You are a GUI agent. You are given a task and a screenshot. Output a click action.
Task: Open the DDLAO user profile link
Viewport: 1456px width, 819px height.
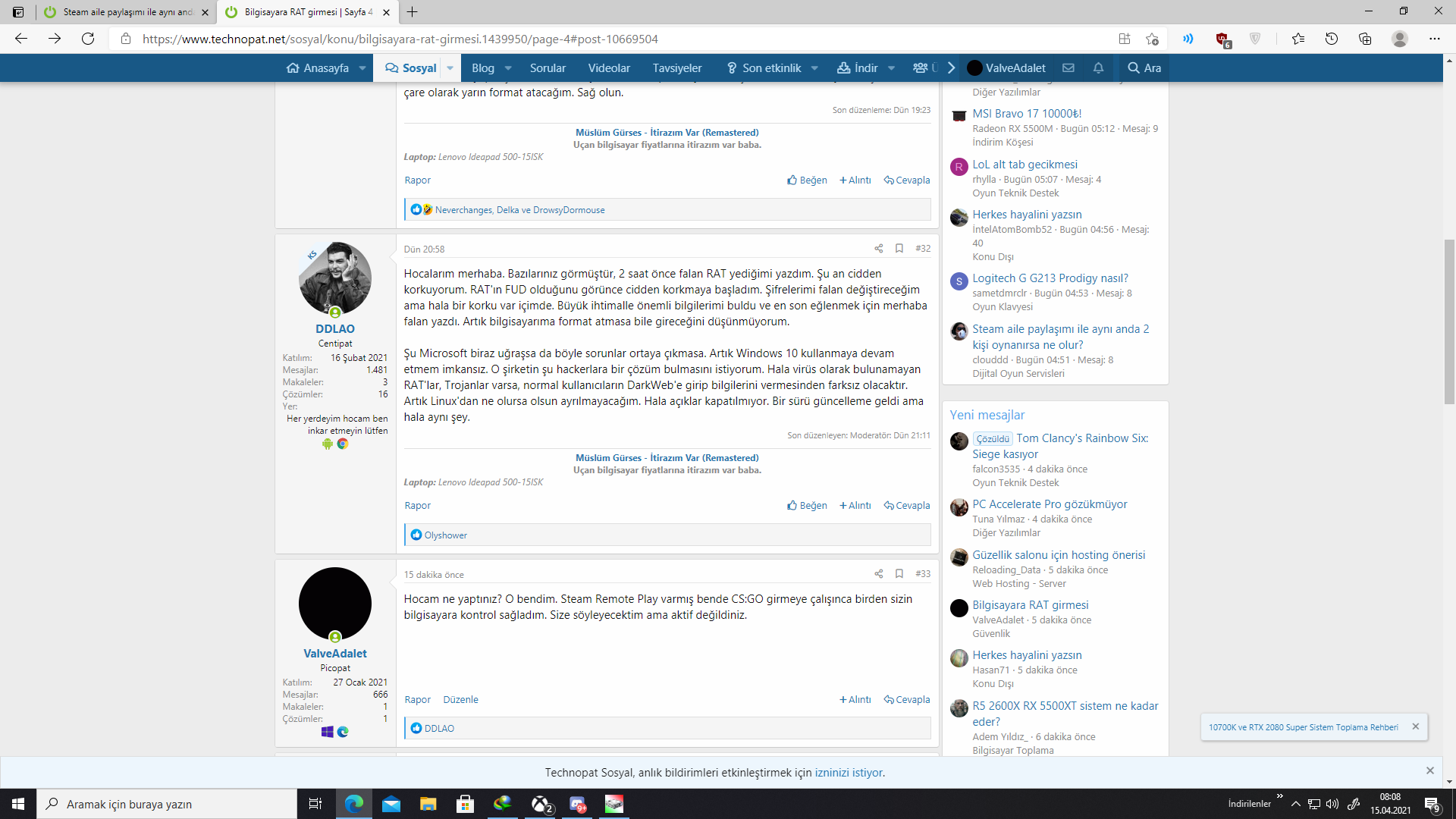click(x=334, y=329)
